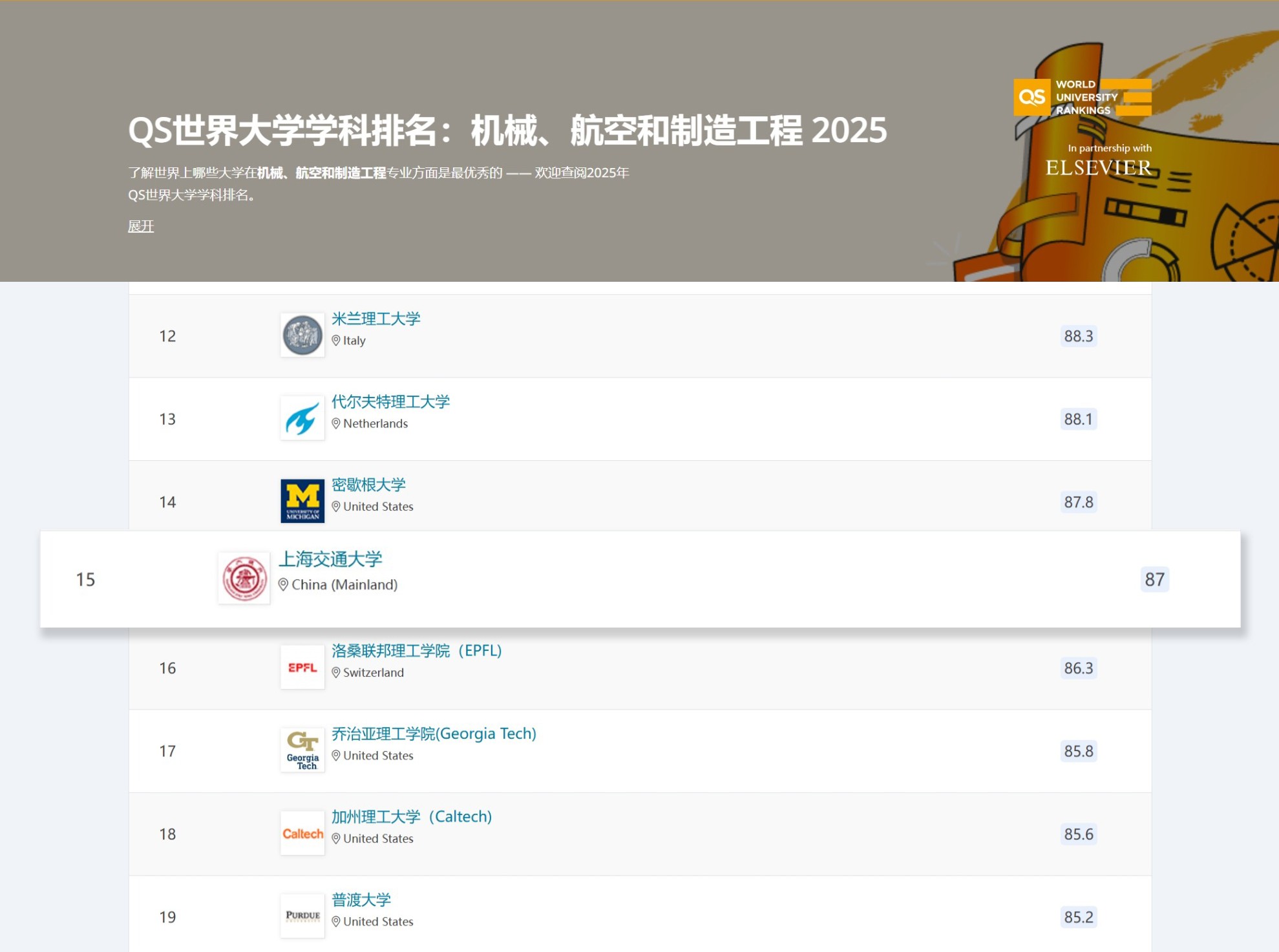Screen dimensions: 1279x952
Task: Click the Purdue University logo
Action: click(x=302, y=915)
